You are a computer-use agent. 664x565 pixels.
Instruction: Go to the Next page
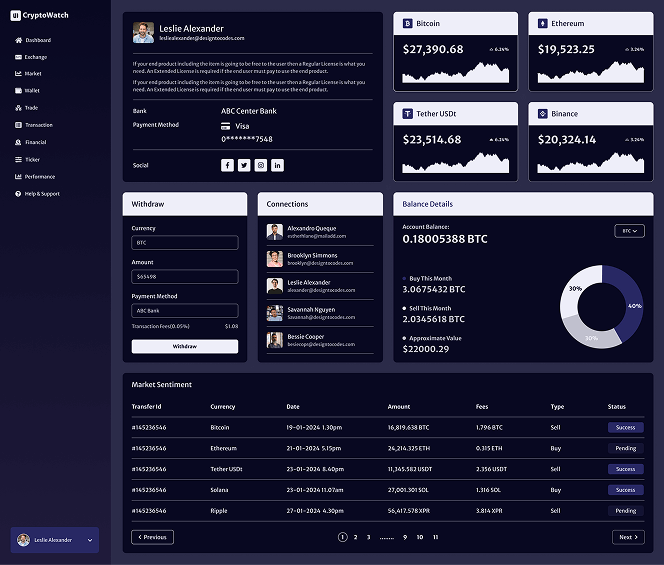point(628,537)
